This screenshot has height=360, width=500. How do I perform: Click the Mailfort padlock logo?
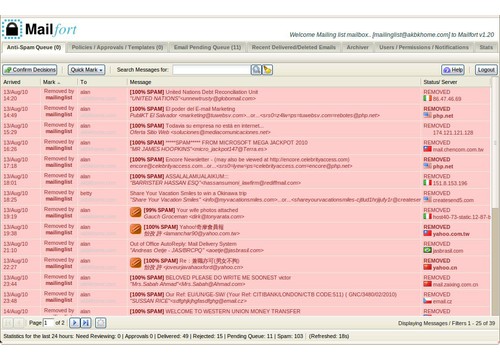click(x=12, y=29)
